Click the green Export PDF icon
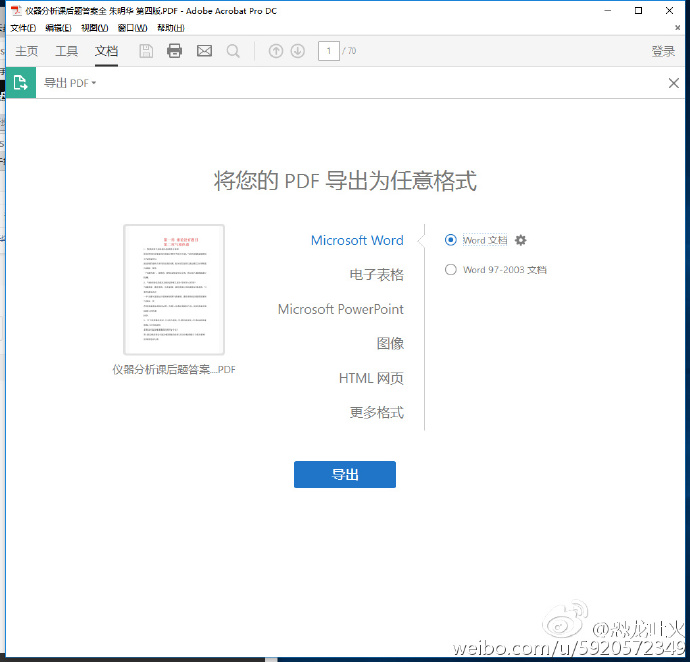 point(20,83)
